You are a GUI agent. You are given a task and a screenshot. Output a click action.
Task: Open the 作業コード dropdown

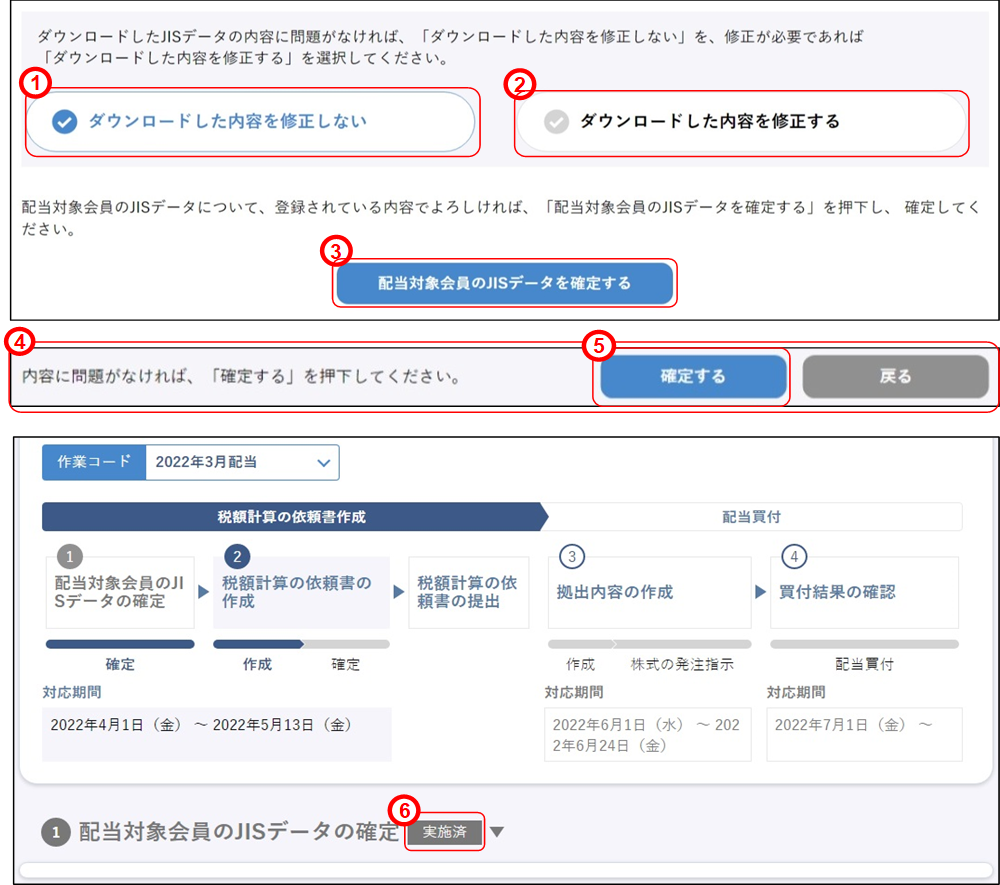242,462
